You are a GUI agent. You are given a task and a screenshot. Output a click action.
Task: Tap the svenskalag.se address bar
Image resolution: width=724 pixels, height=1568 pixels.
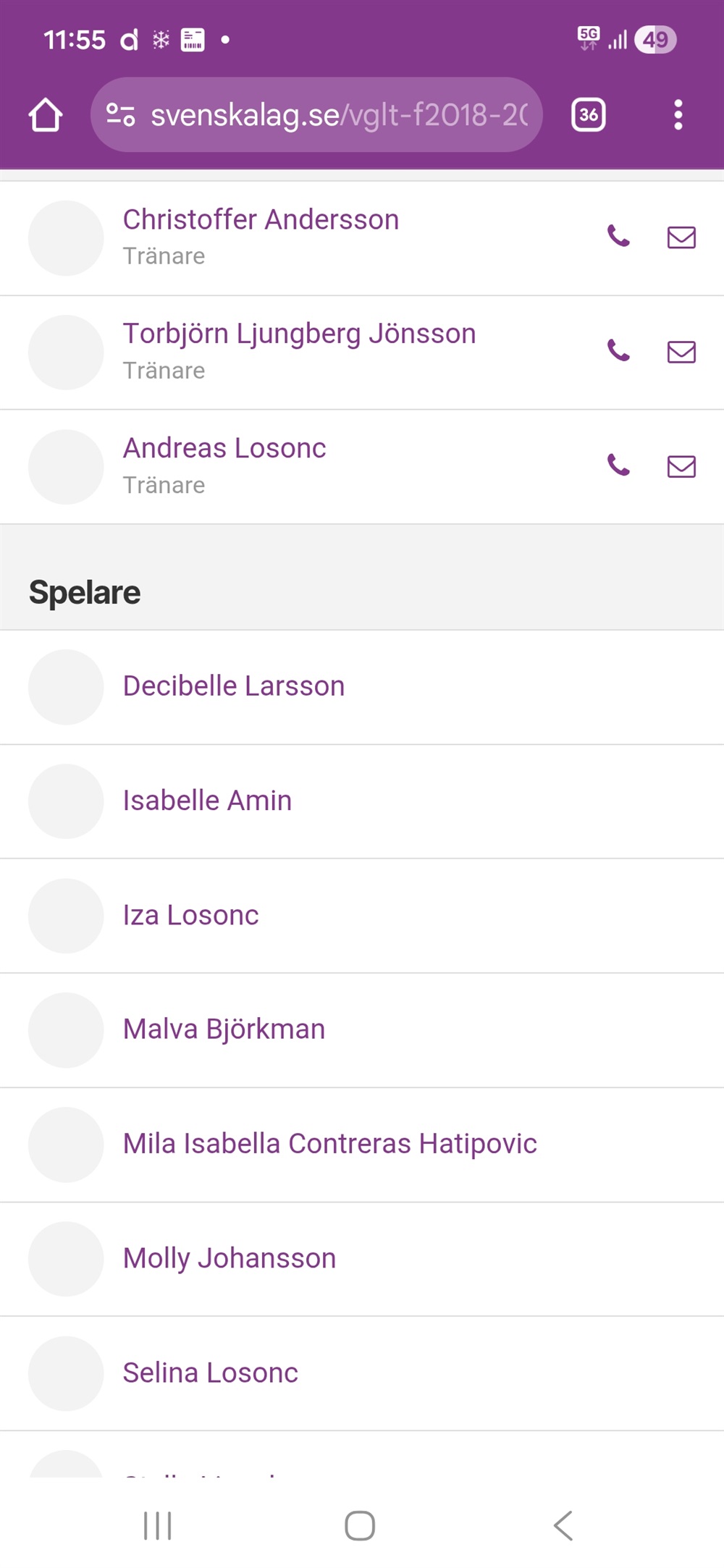pos(339,115)
